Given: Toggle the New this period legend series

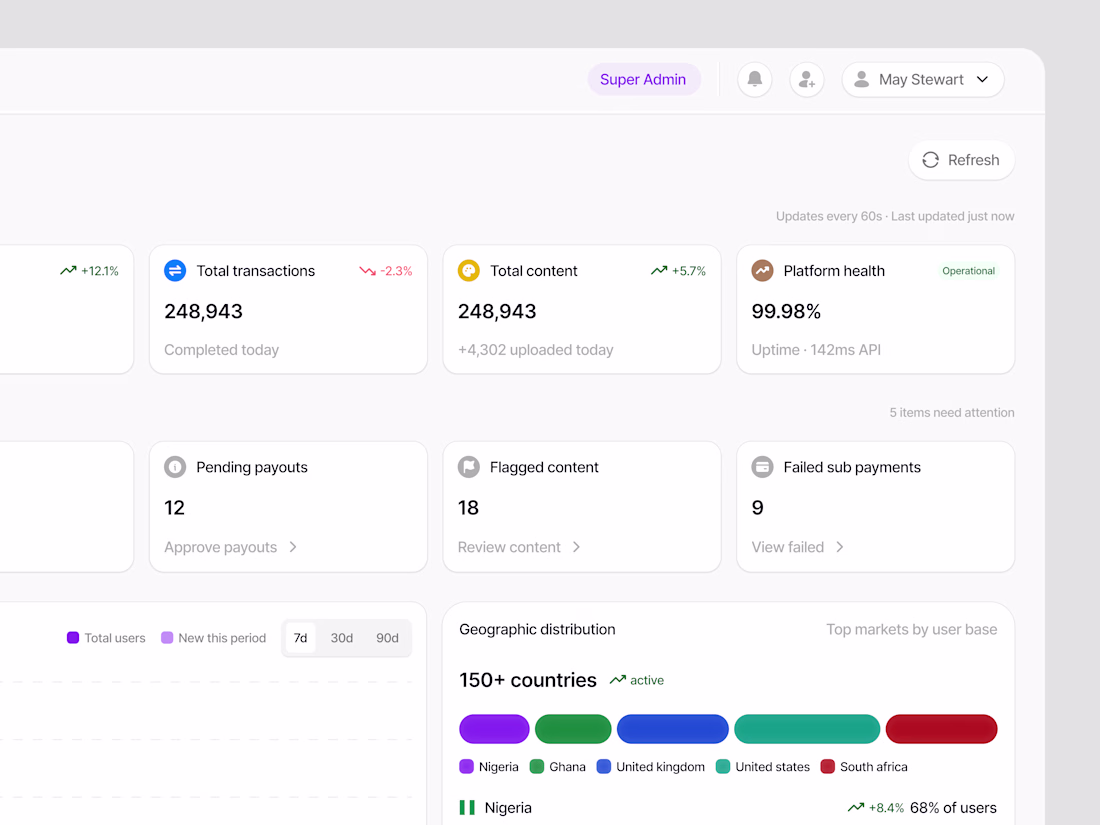Looking at the screenshot, I should coord(214,638).
